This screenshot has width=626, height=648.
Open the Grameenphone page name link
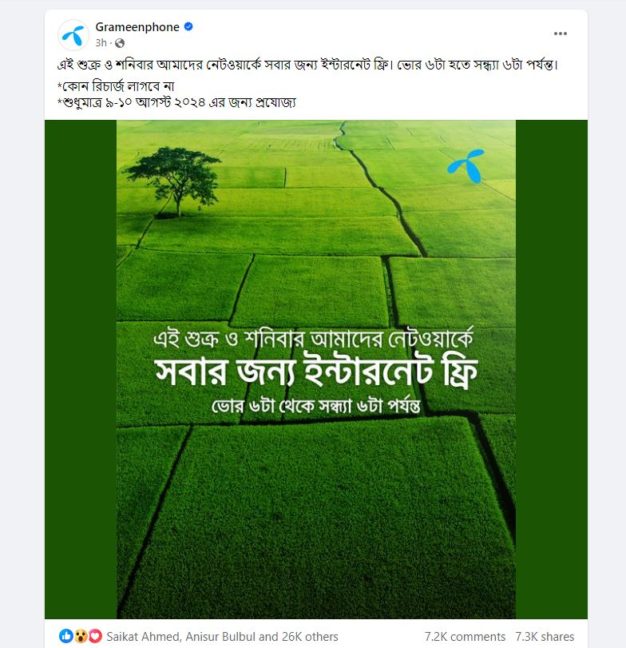(x=137, y=27)
